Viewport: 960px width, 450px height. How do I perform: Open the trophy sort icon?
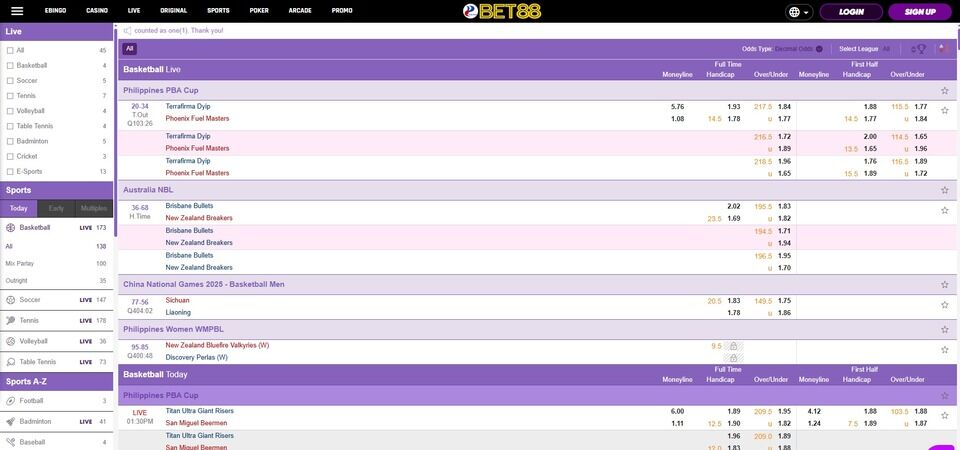click(x=919, y=49)
